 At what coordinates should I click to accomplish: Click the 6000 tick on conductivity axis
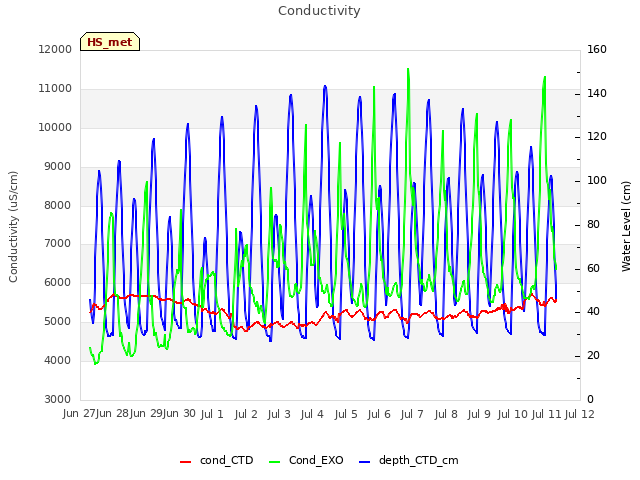tap(58, 282)
